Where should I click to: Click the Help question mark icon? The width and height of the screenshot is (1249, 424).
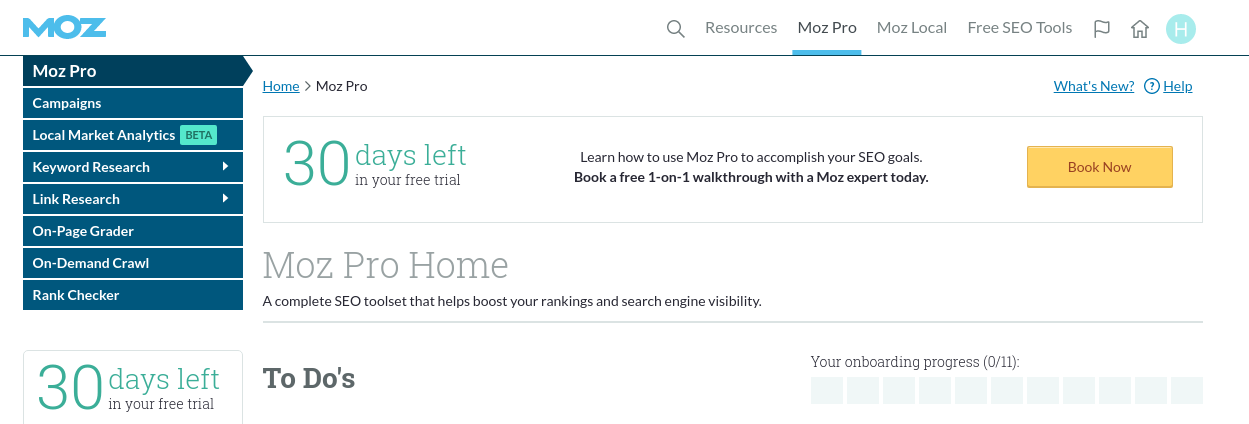[x=1152, y=86]
